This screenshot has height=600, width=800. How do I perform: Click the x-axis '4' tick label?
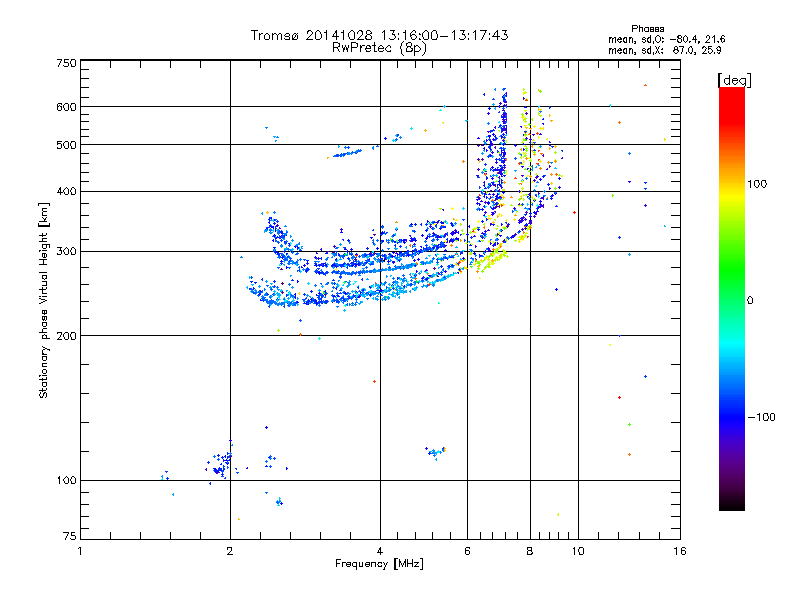380,551
